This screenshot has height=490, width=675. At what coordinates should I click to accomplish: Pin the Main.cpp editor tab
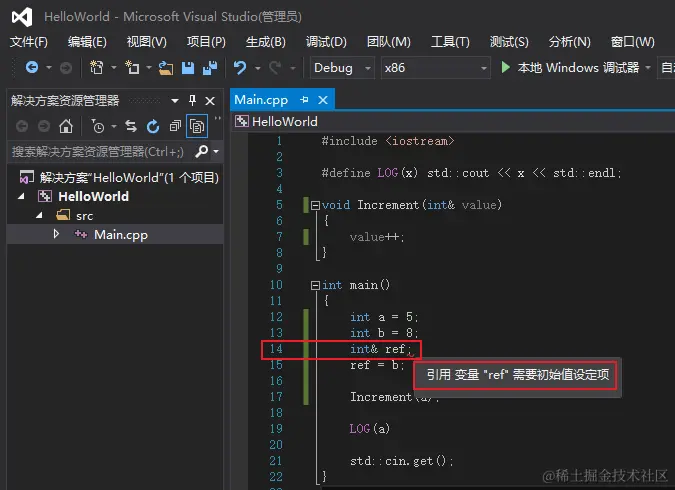tap(304, 100)
